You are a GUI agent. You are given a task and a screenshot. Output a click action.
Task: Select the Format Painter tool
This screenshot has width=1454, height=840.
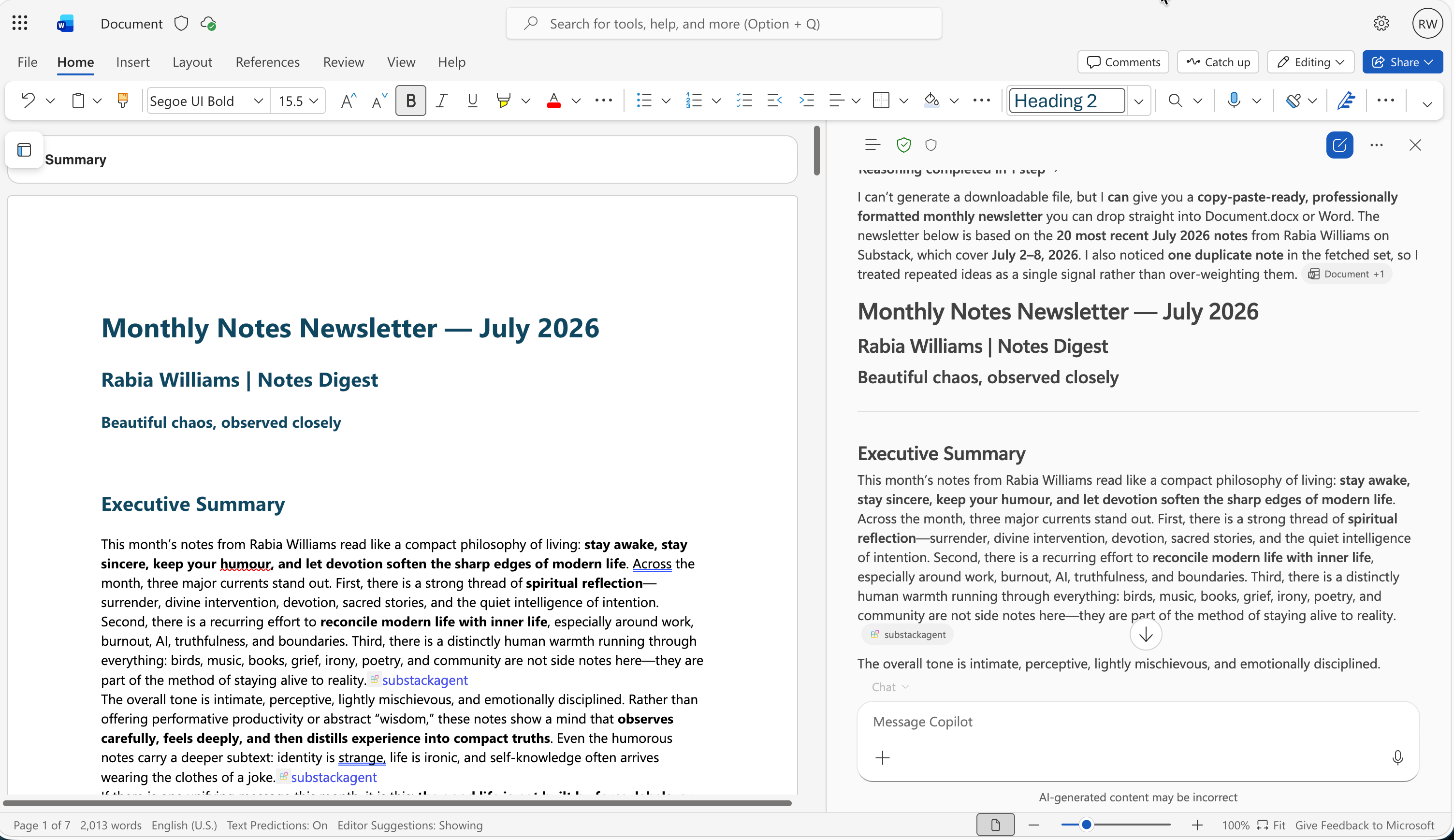click(122, 101)
